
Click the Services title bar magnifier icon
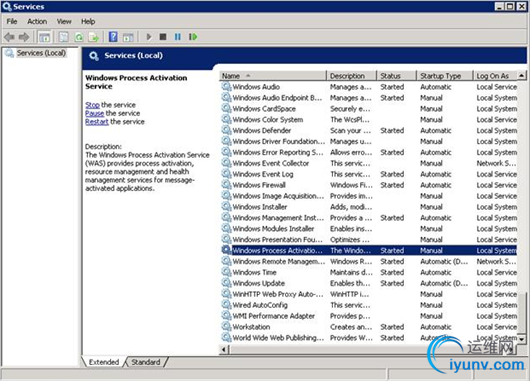point(7,6)
